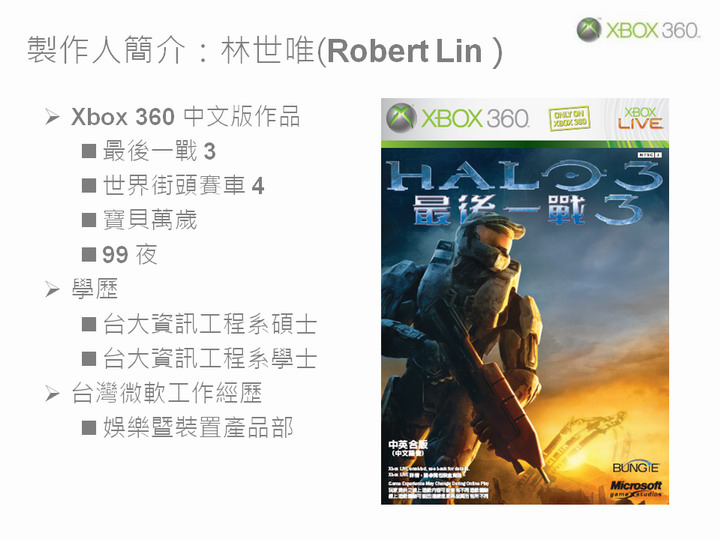Click the Chinese 最後一戰 3 cover title
This screenshot has height=540, width=720.
coord(526,210)
